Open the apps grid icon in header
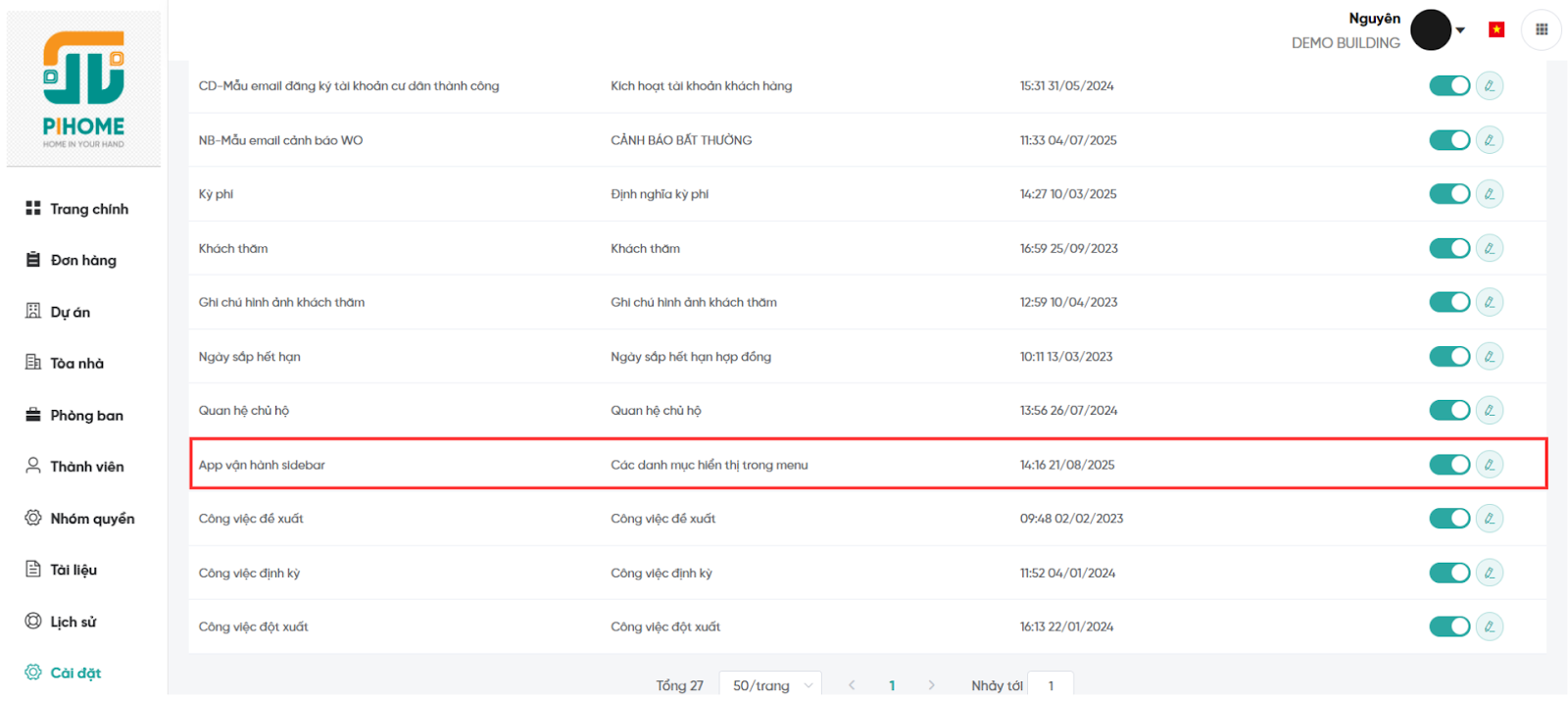 1541,29
